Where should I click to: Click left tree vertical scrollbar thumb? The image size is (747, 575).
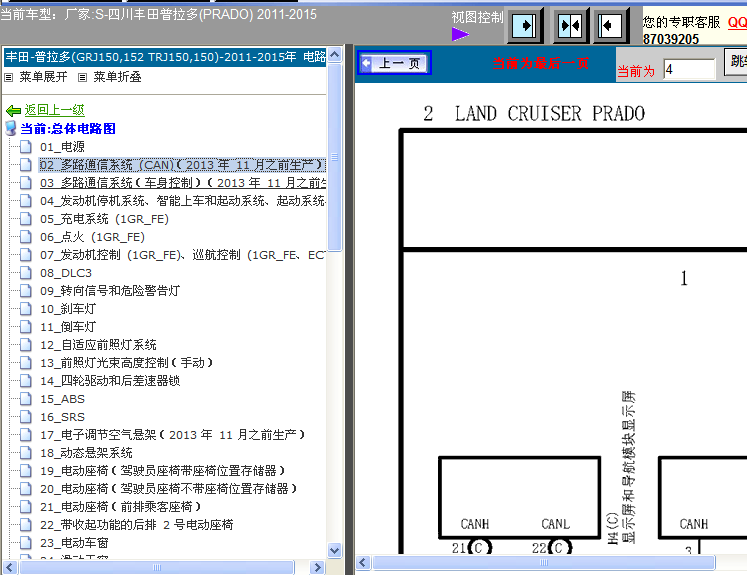335,157
